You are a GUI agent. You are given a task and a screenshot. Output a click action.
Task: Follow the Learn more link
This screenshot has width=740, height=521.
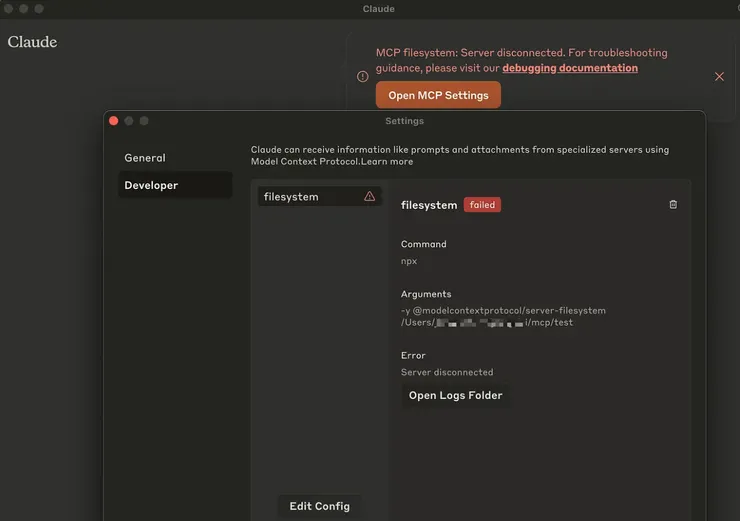click(x=387, y=162)
